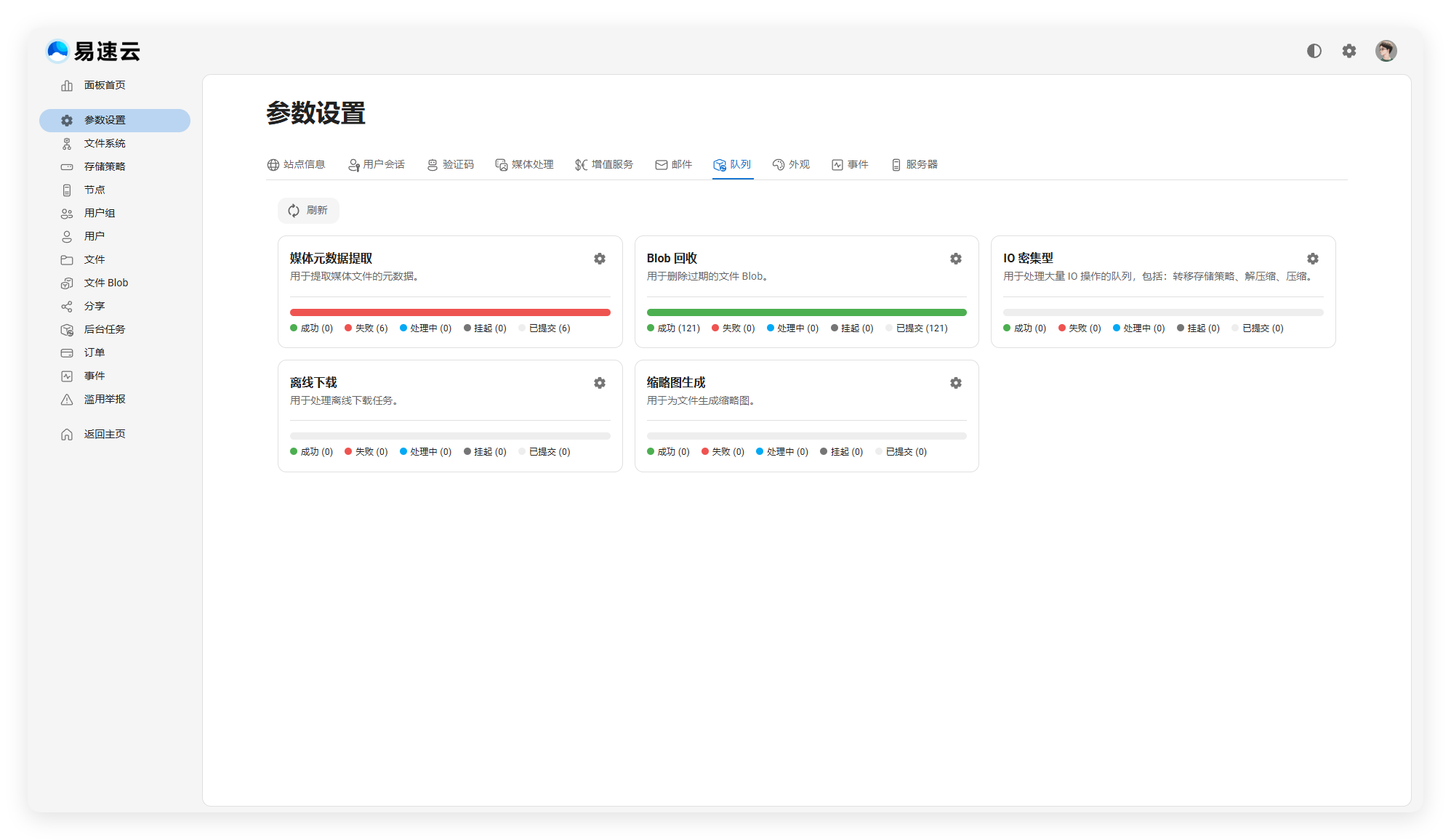Click the red 媒体元数据提取 progress bar
The width and height of the screenshot is (1451, 840).
point(450,312)
